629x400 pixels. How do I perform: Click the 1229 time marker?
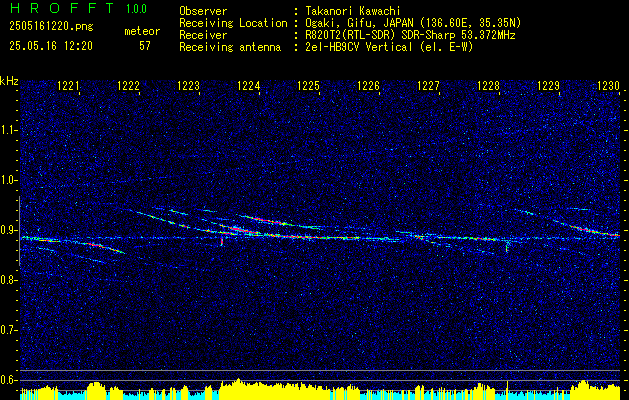coord(548,86)
